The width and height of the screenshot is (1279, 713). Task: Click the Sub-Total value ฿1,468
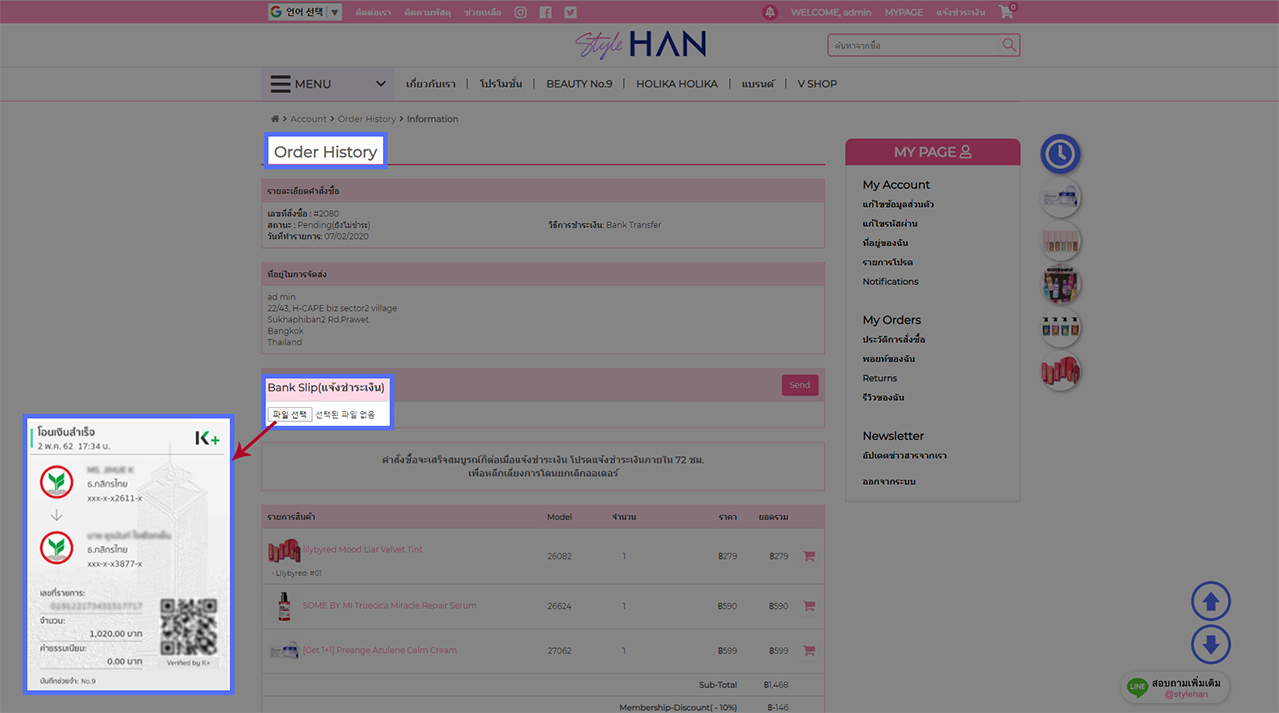[x=775, y=685]
